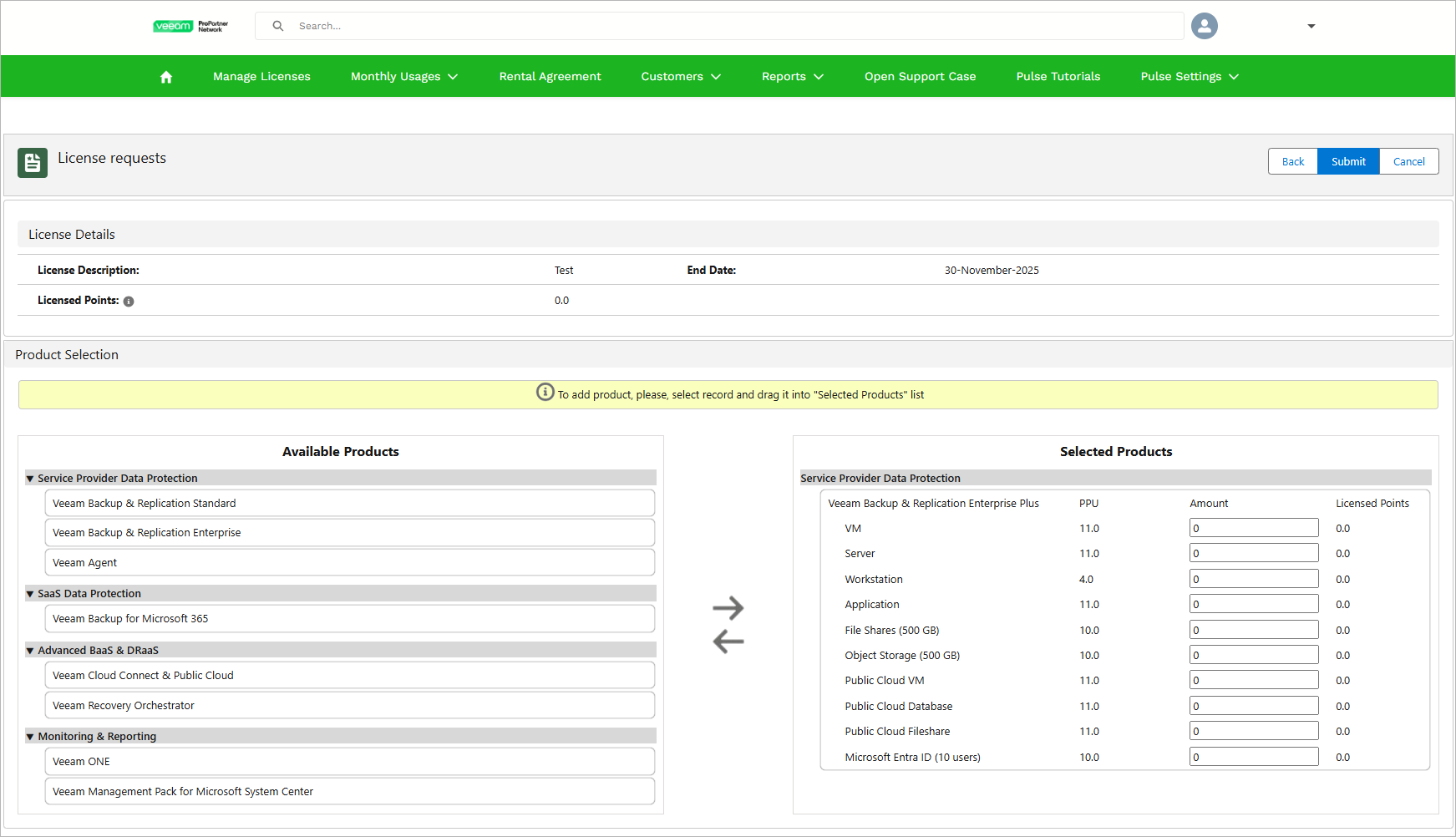Open Manage Licenses menu item
Image resolution: width=1456 pixels, height=837 pixels.
(261, 77)
